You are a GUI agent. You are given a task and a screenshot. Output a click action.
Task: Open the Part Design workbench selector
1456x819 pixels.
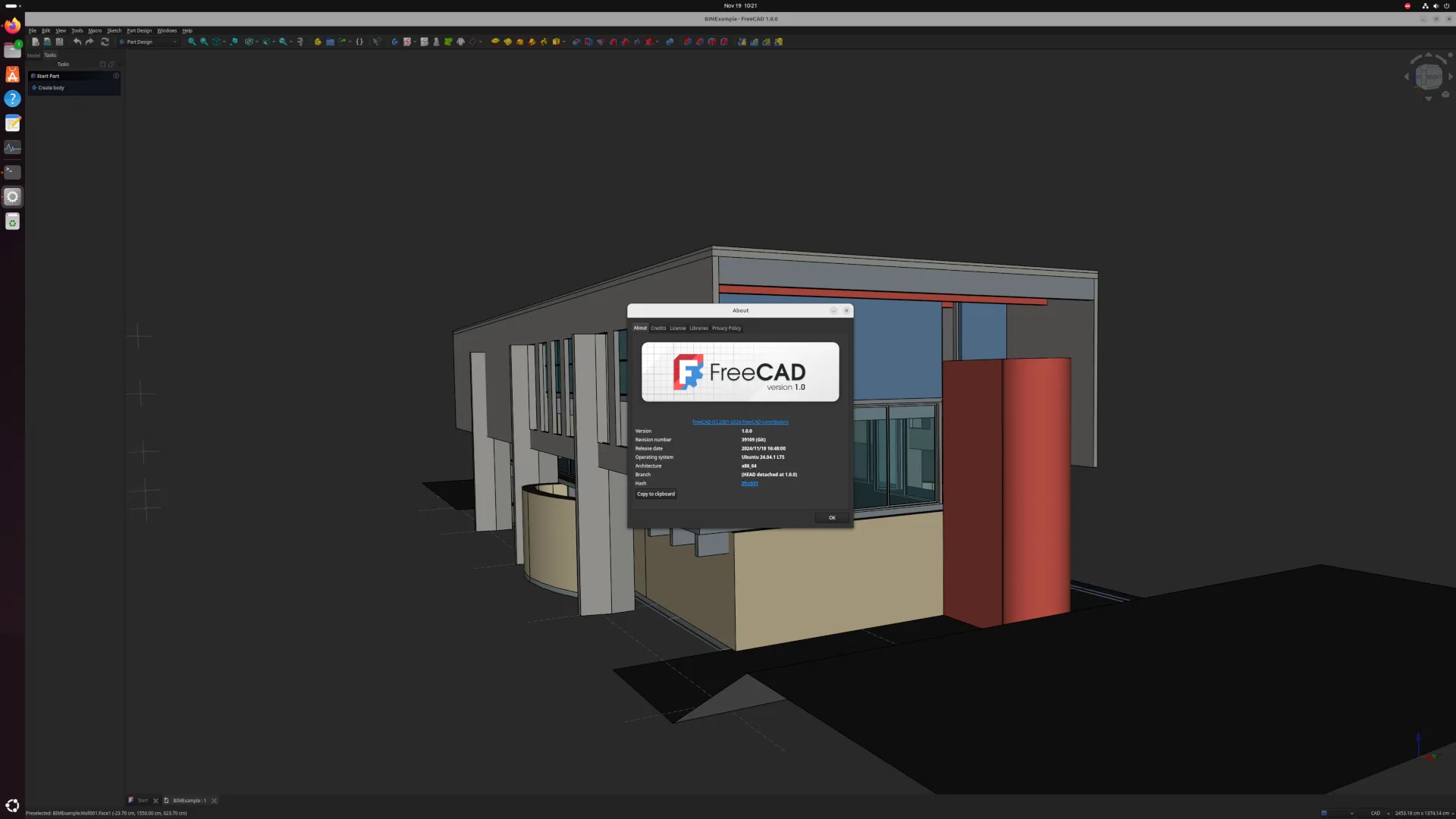point(149,42)
